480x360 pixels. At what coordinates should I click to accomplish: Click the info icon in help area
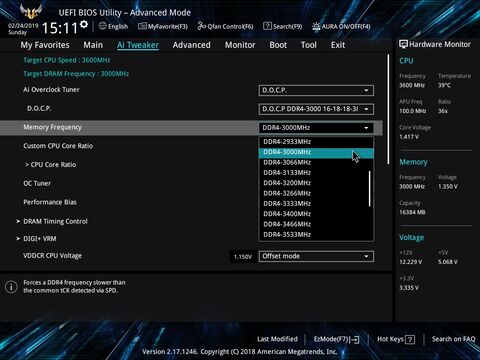[x=11, y=287]
